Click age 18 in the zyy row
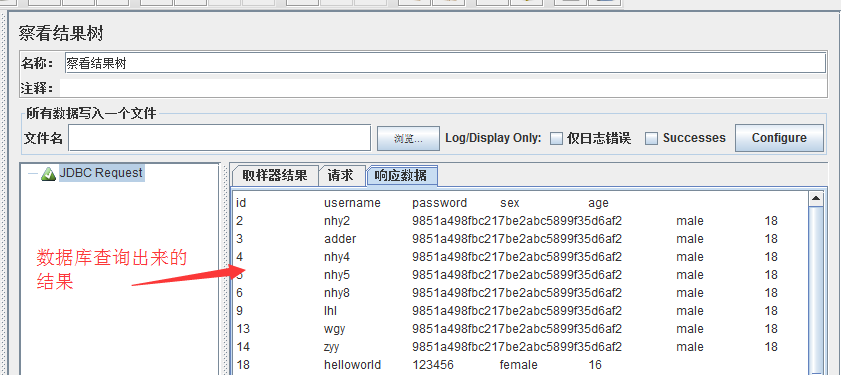Screen dimensions: 841x375 click(x=771, y=347)
